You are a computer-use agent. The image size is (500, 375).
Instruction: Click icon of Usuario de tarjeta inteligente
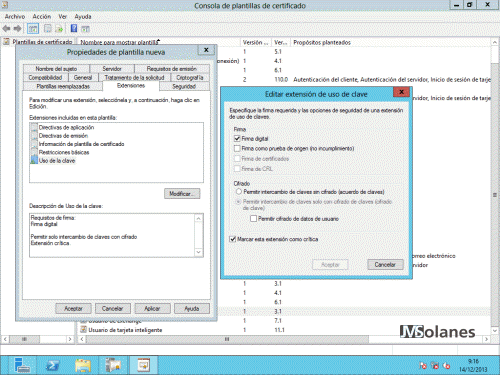[x=83, y=330]
